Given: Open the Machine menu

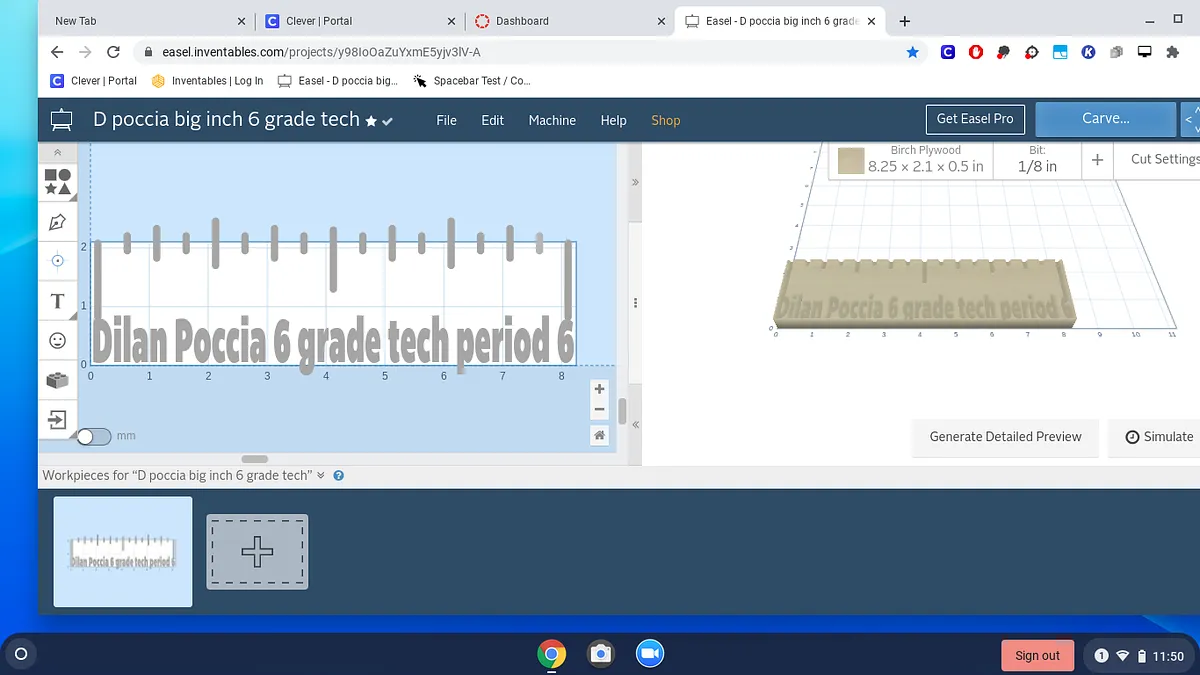Looking at the screenshot, I should click(552, 120).
